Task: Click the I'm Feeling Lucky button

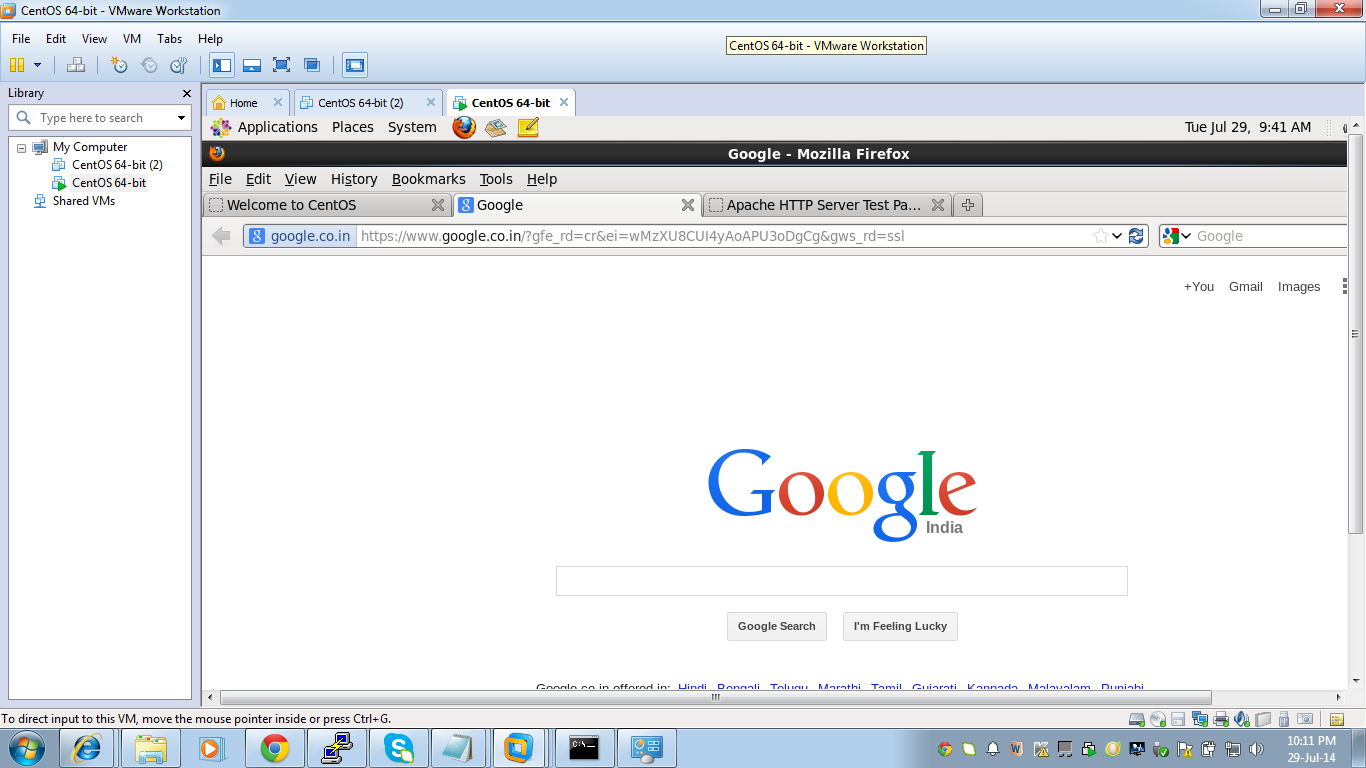Action: click(900, 626)
